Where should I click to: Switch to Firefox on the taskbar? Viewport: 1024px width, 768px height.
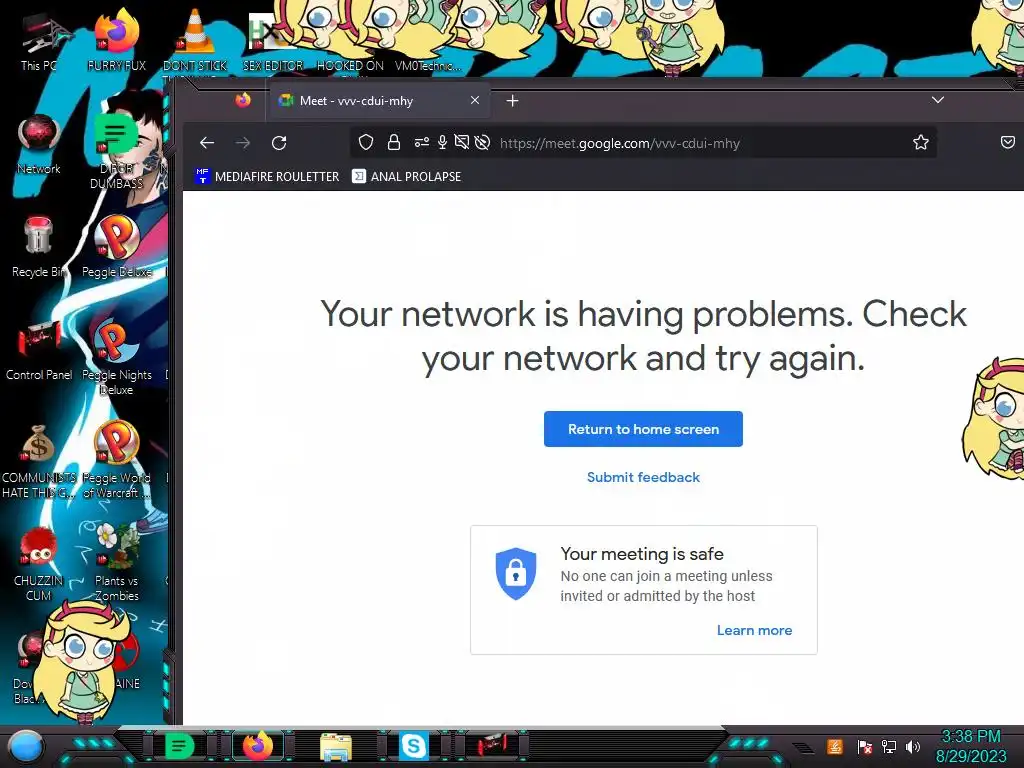pos(258,746)
